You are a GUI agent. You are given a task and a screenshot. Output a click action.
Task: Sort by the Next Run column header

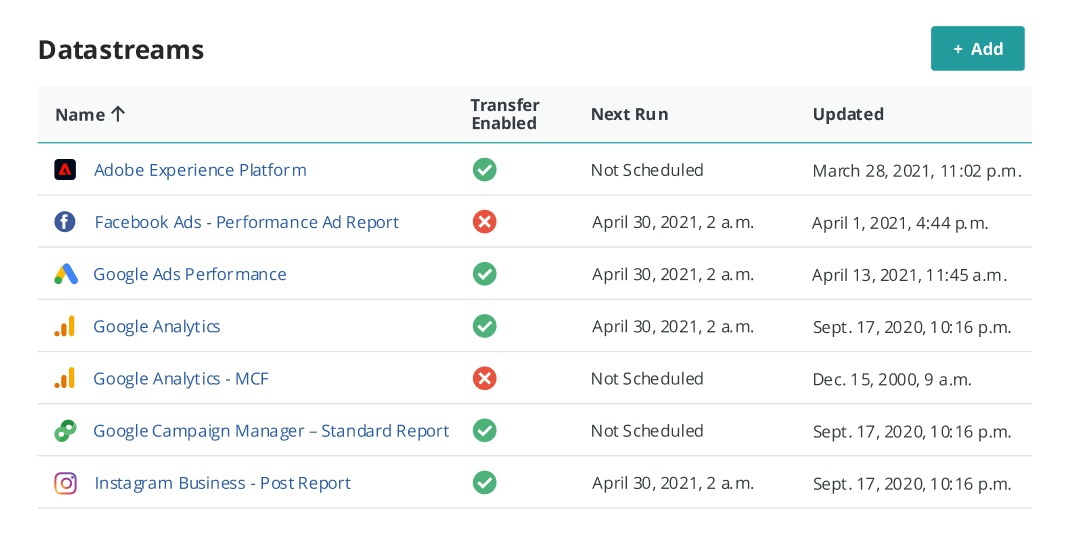tap(629, 114)
